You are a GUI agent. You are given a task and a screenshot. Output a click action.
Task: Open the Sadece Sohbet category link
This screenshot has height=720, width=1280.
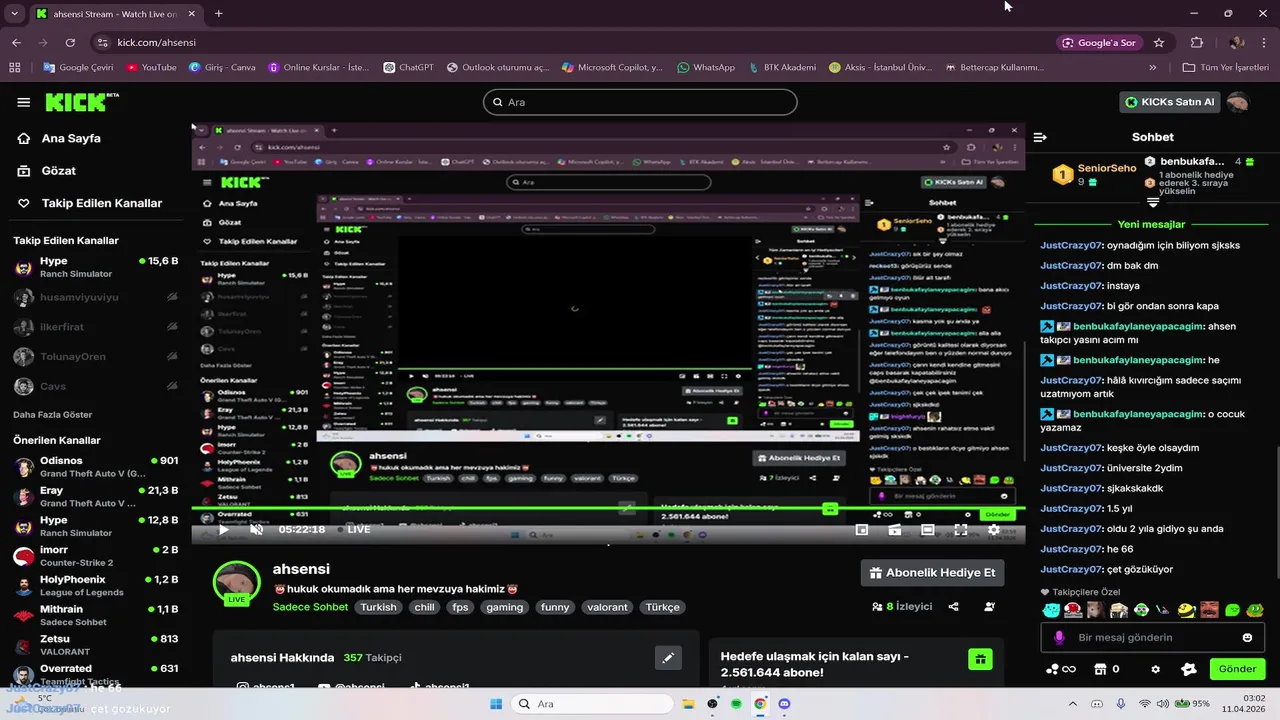tap(310, 607)
